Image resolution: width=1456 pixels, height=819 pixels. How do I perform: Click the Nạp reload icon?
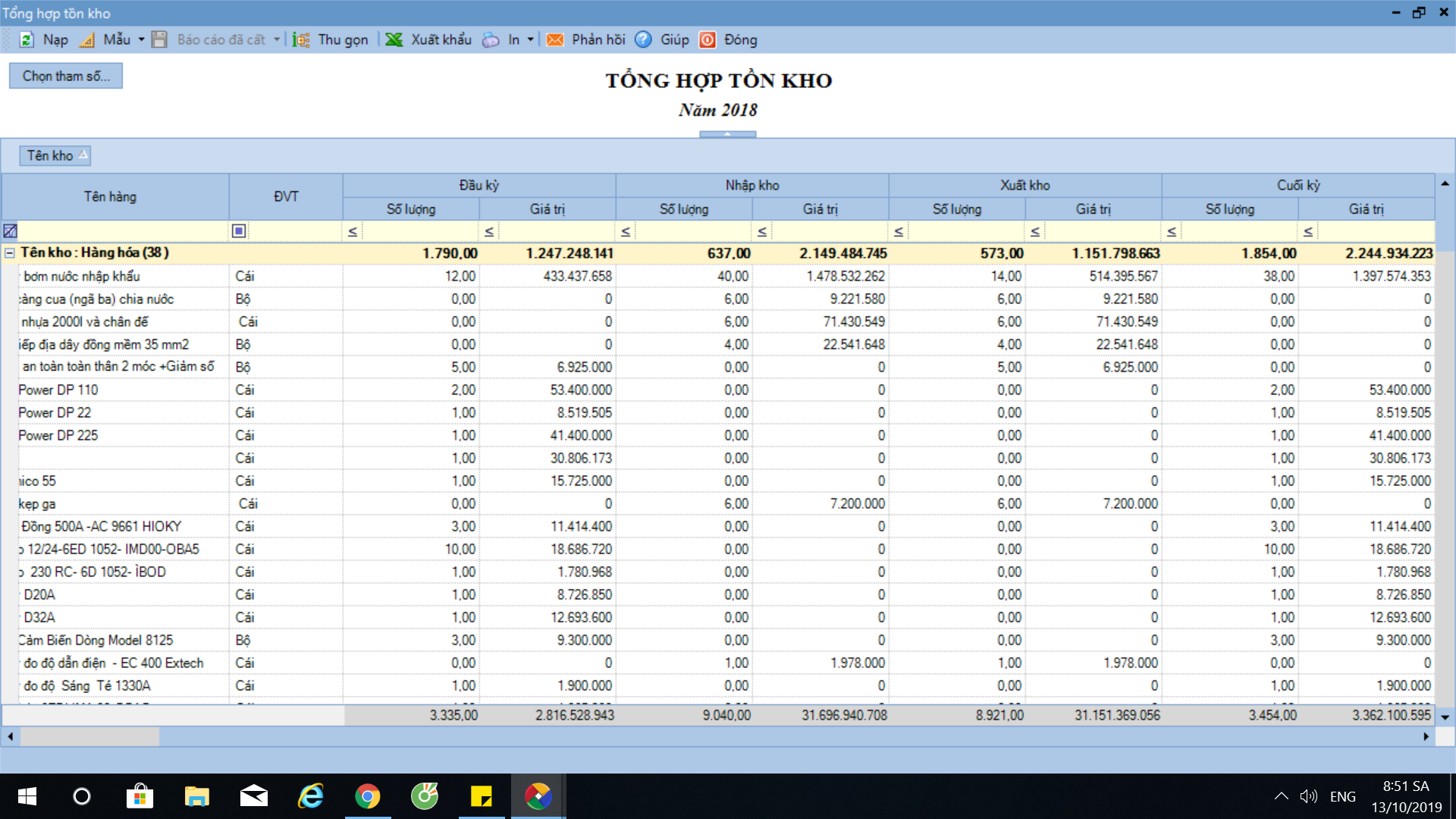pos(27,40)
